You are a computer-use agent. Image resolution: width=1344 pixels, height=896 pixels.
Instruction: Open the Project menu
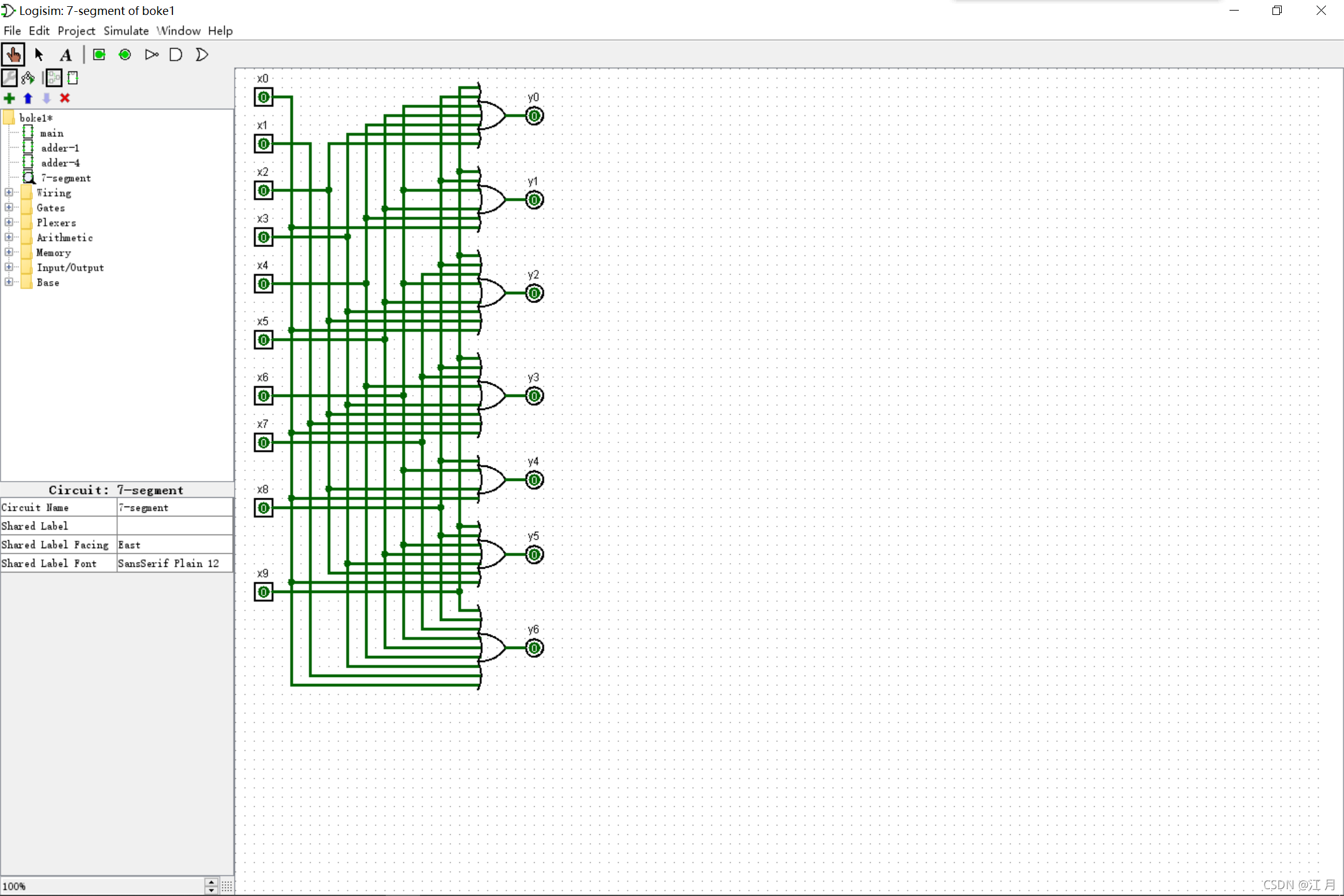76,30
